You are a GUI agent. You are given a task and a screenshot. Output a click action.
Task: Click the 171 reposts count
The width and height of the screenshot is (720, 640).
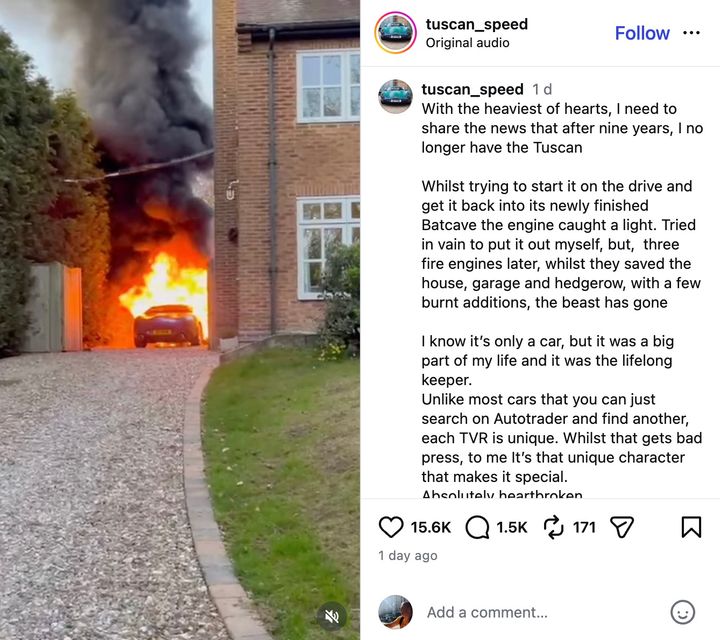(584, 527)
